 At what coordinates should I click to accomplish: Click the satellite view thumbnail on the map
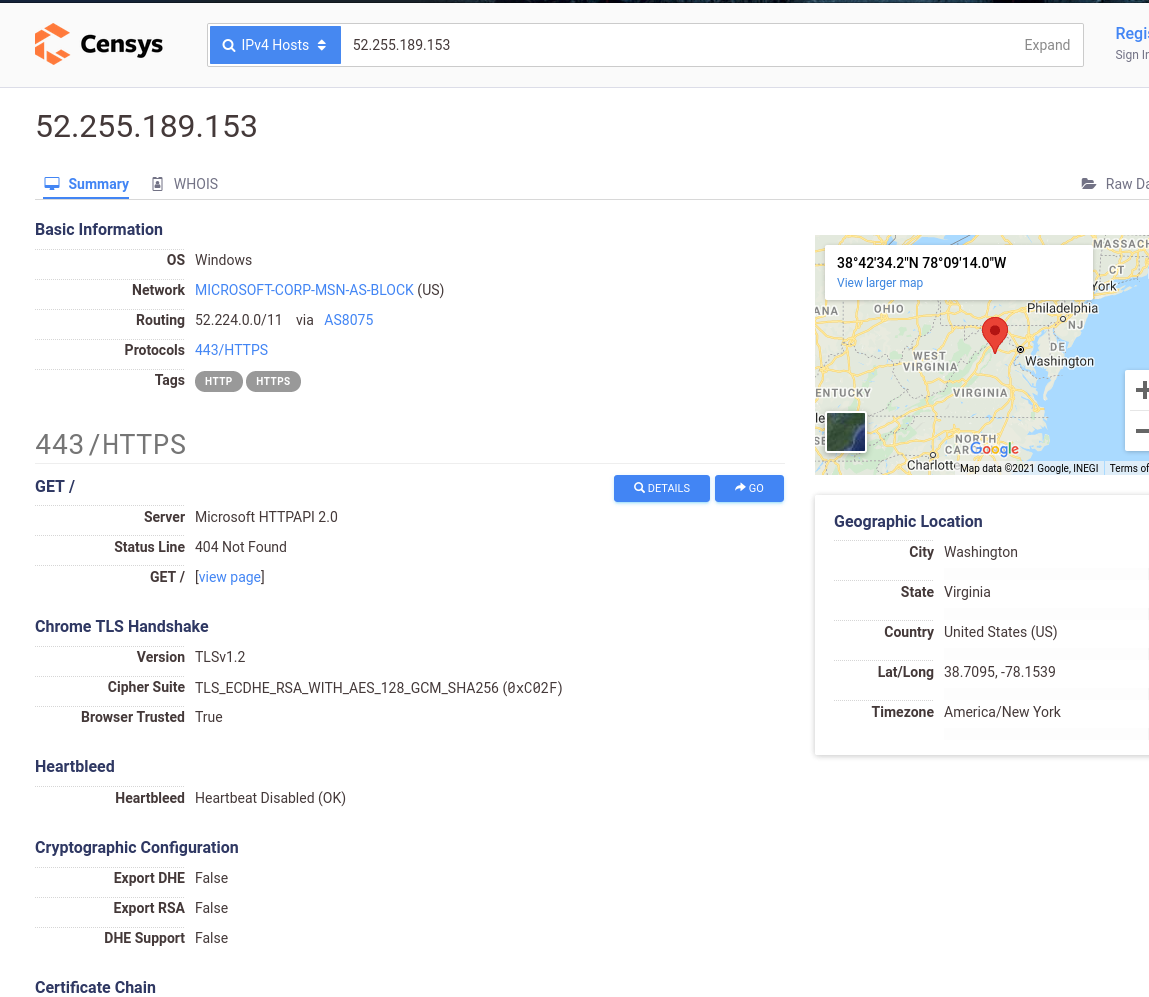click(845, 431)
